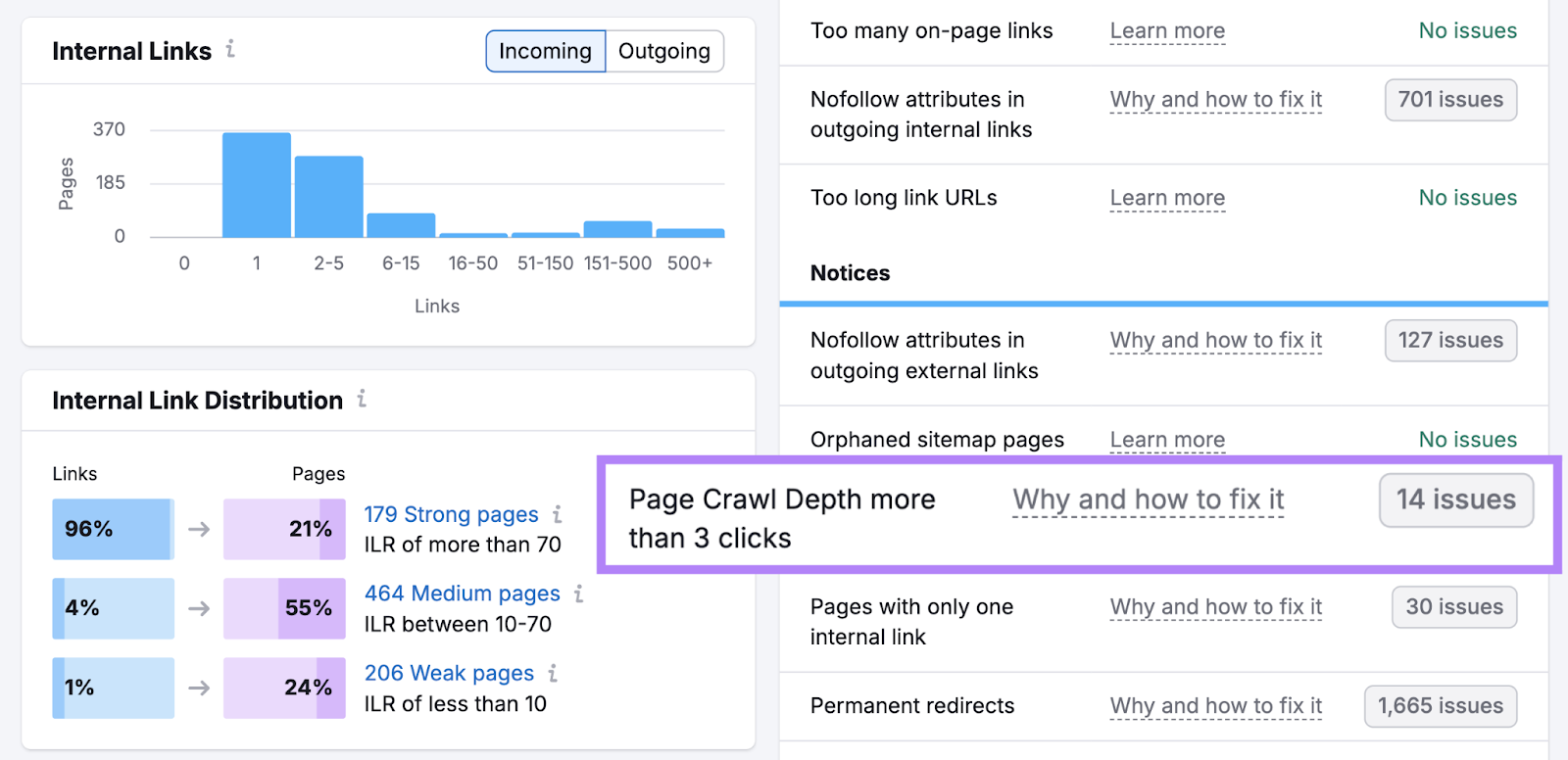
Task: Show 1,665 issues for permanent redirects
Action: (x=1440, y=706)
